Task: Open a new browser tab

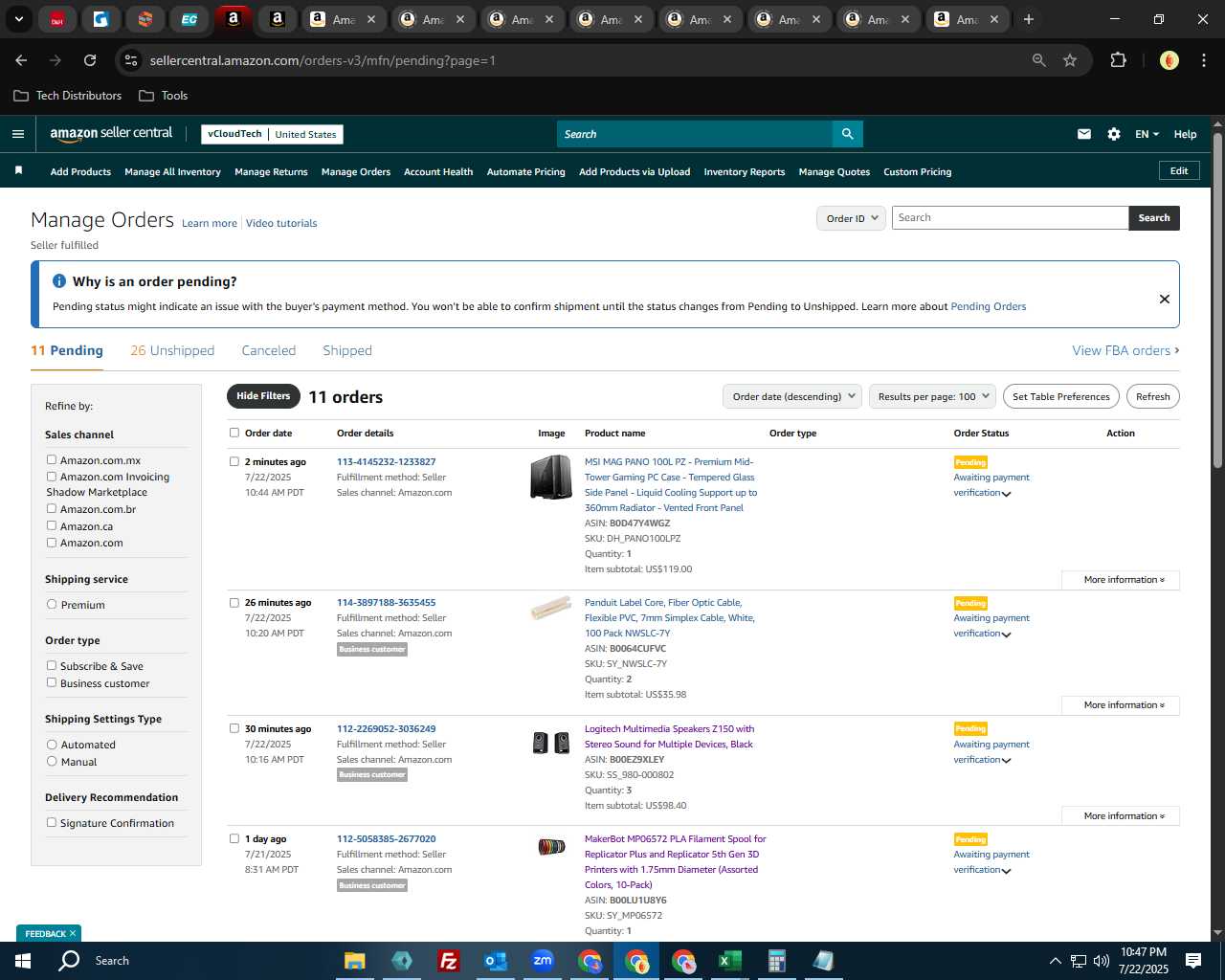Action: (1029, 19)
